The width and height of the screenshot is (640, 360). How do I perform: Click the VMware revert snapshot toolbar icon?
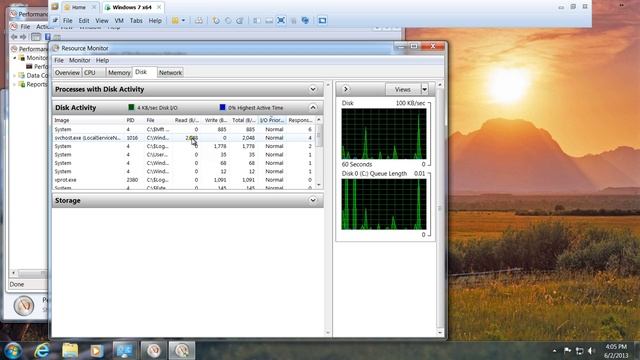point(228,20)
